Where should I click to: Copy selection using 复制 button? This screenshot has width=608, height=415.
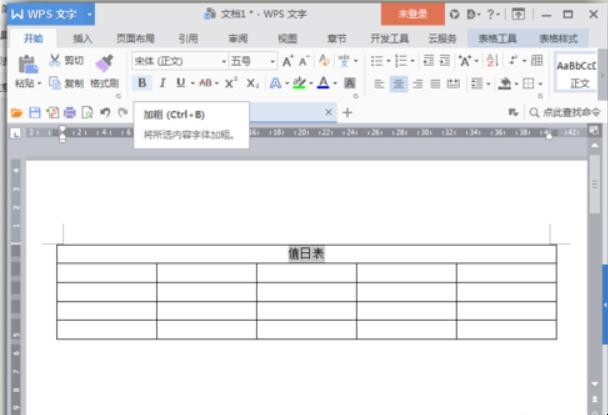(66, 83)
